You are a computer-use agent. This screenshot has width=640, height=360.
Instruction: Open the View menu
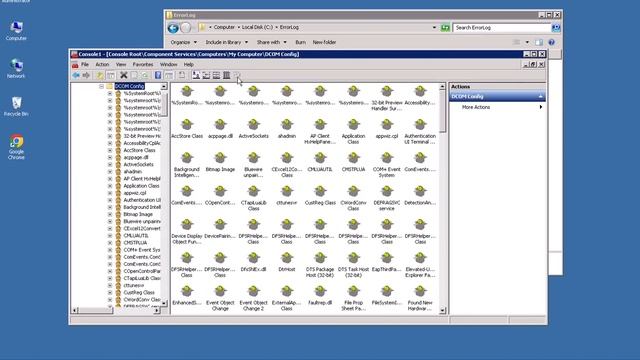pos(121,64)
